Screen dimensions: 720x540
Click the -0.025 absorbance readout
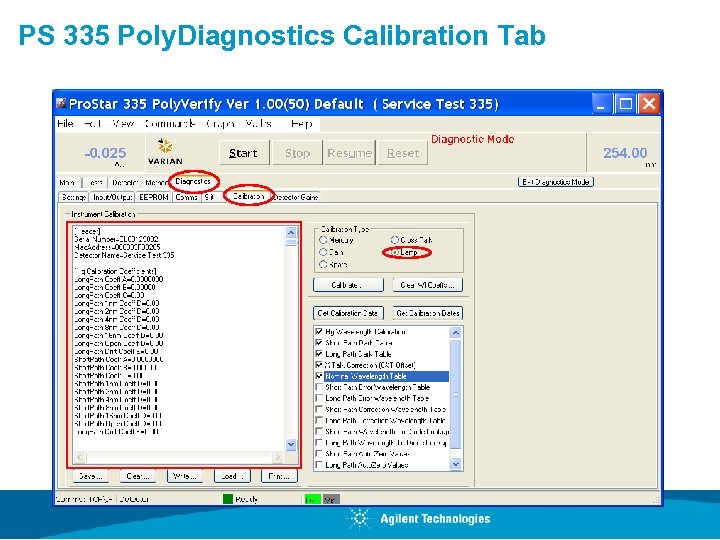106,153
